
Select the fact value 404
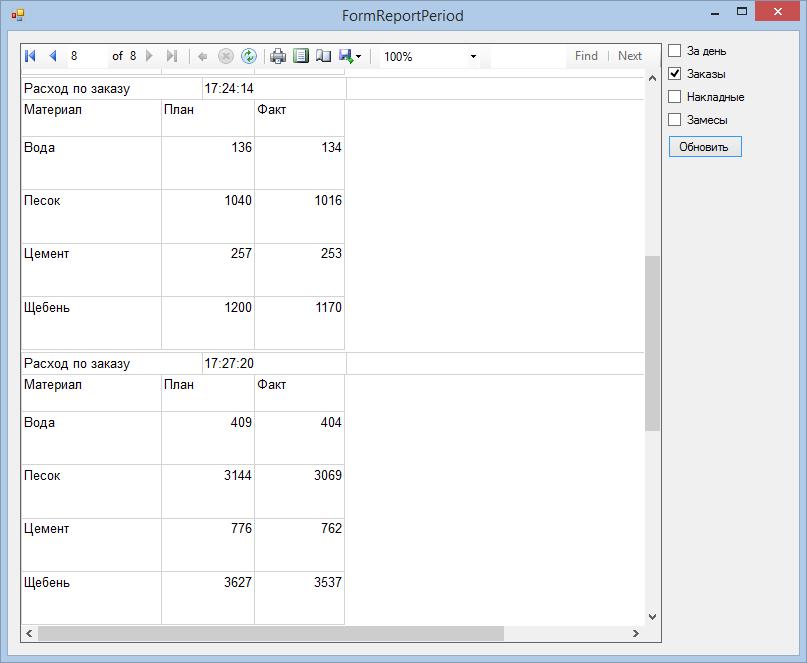pyautogui.click(x=331, y=422)
